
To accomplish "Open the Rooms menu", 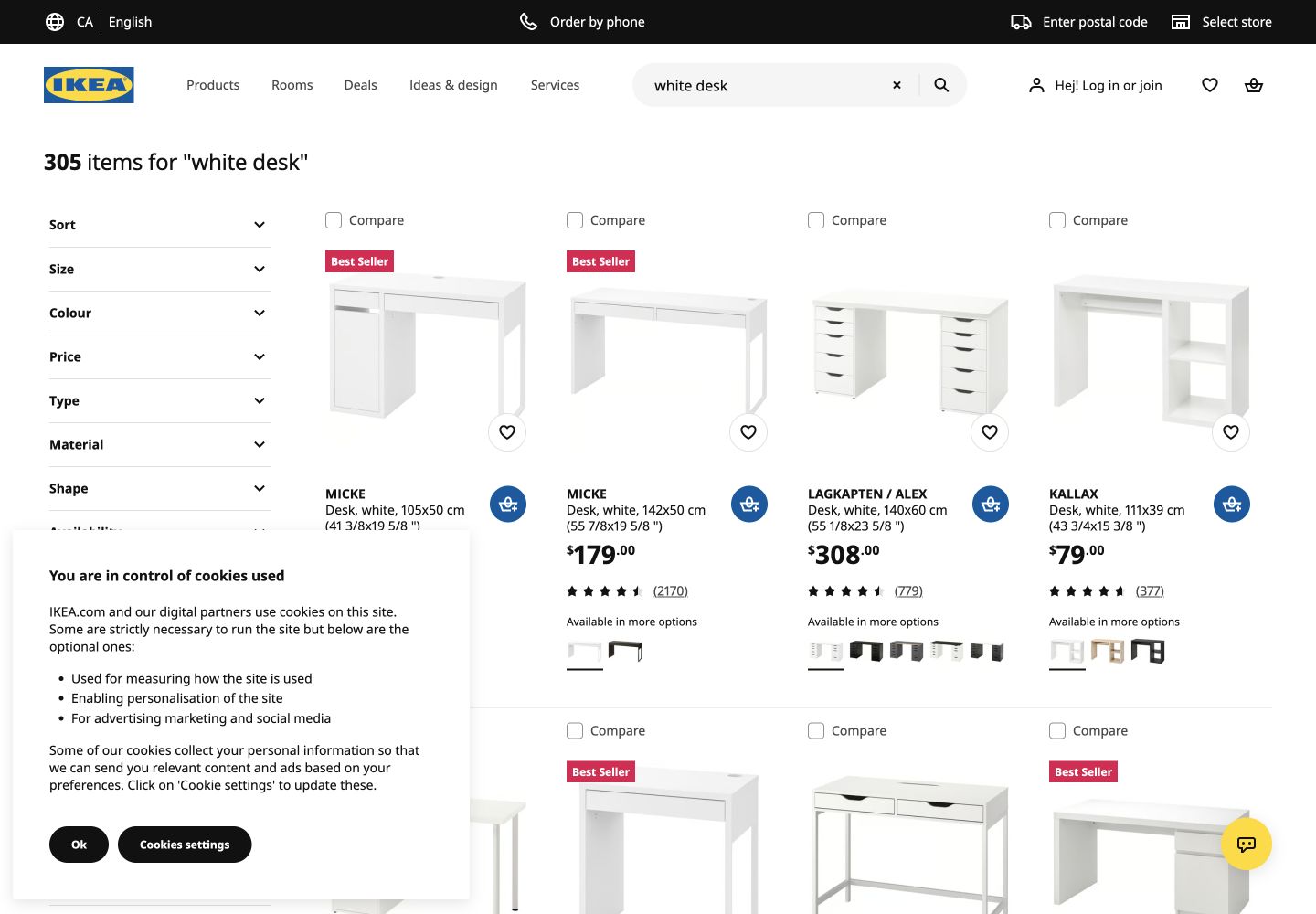I will [292, 85].
